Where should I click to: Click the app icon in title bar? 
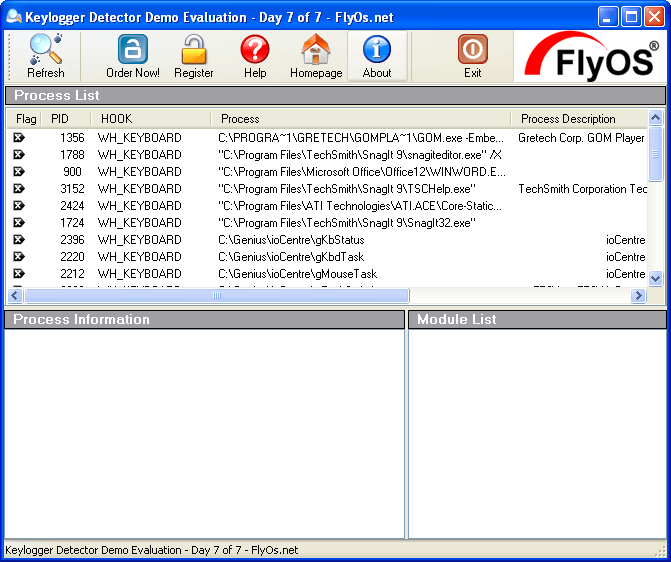14,17
